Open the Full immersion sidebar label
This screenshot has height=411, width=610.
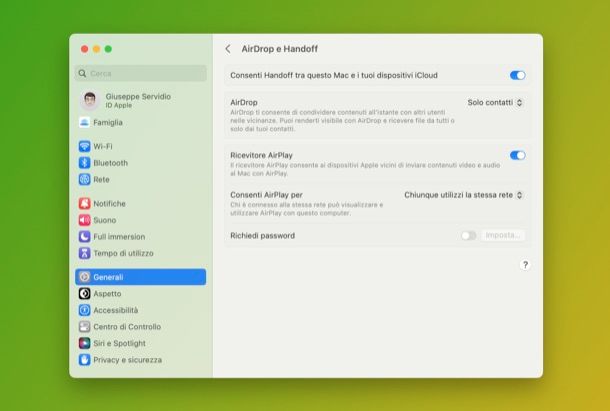tap(119, 237)
